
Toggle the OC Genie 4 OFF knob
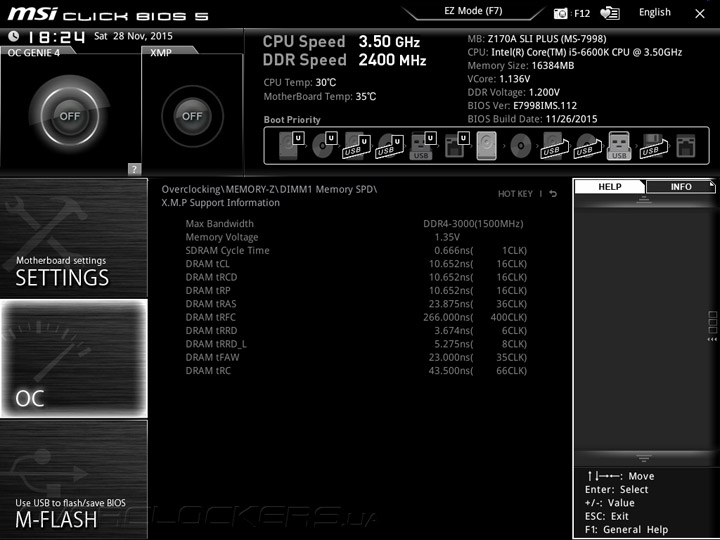pyautogui.click(x=70, y=116)
